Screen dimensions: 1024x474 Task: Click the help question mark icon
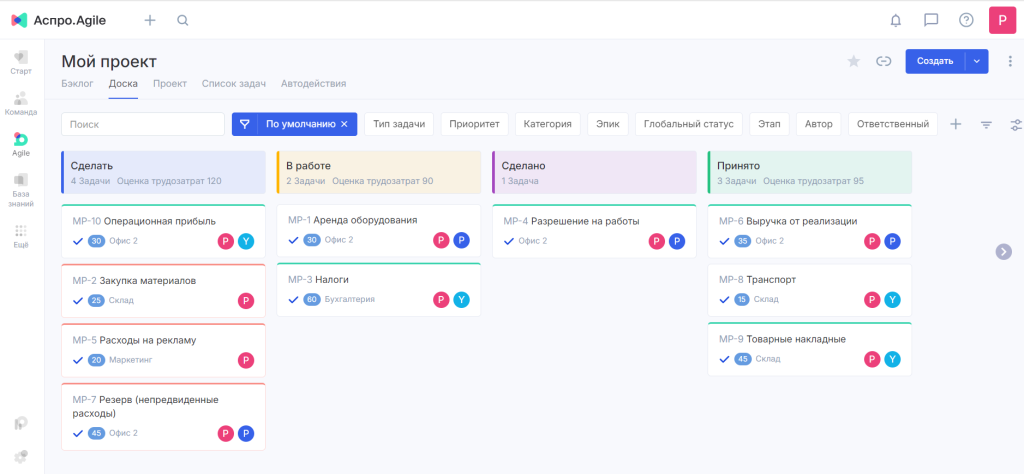pos(966,20)
